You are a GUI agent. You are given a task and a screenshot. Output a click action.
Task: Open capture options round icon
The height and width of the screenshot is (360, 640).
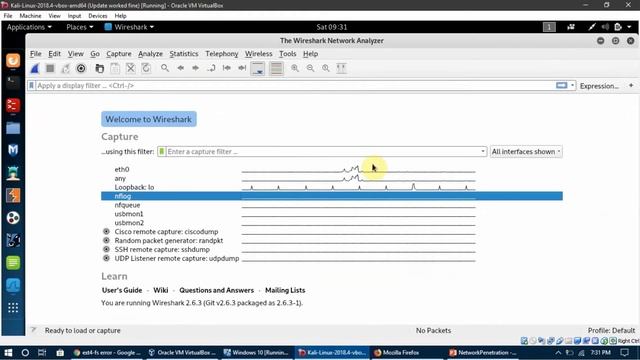tap(81, 69)
